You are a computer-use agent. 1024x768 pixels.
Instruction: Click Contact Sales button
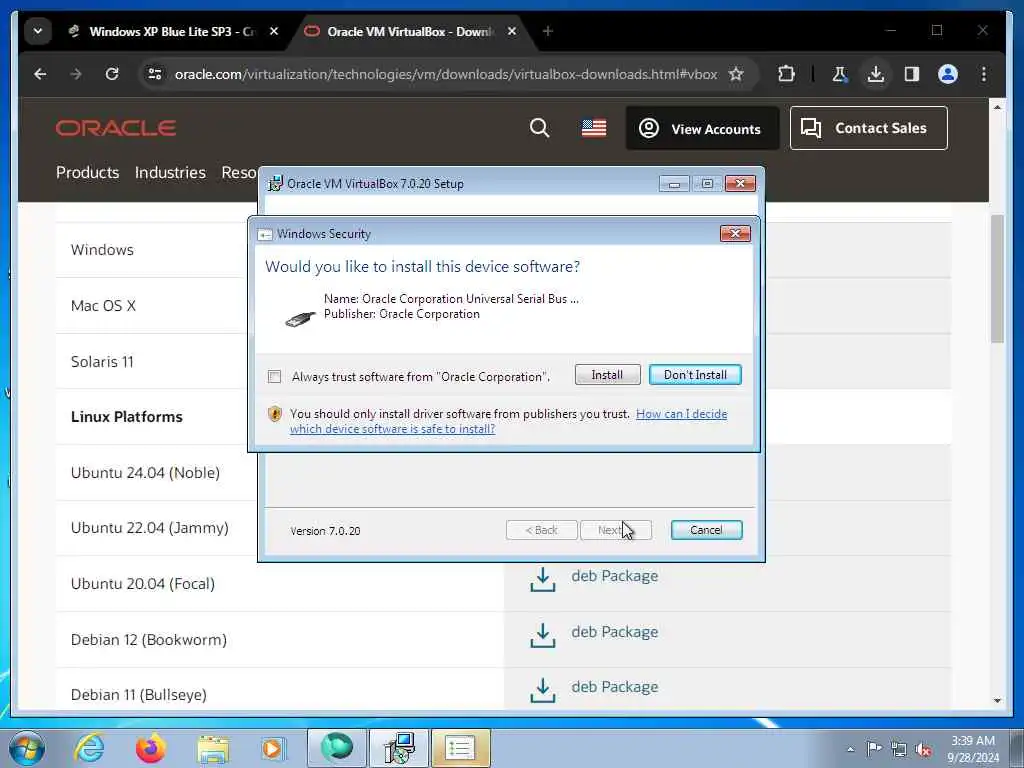[x=869, y=128]
